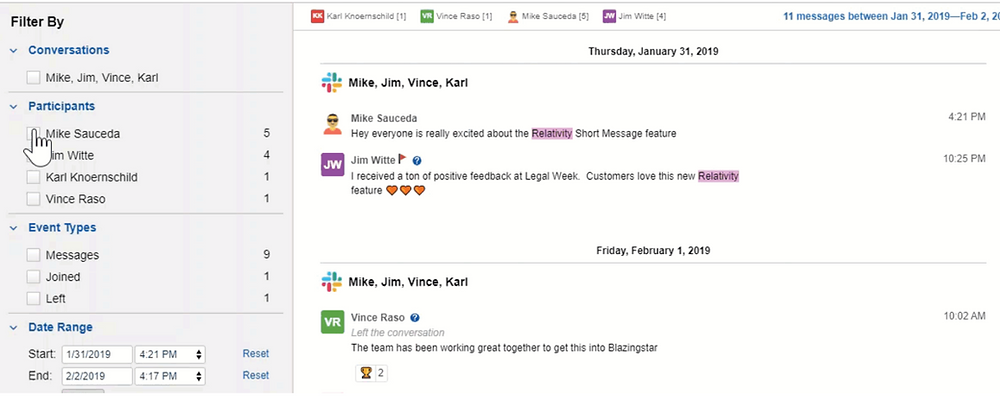This screenshot has width=1000, height=410.
Task: Click the help icon next to Jim Witte
Action: click(x=417, y=159)
